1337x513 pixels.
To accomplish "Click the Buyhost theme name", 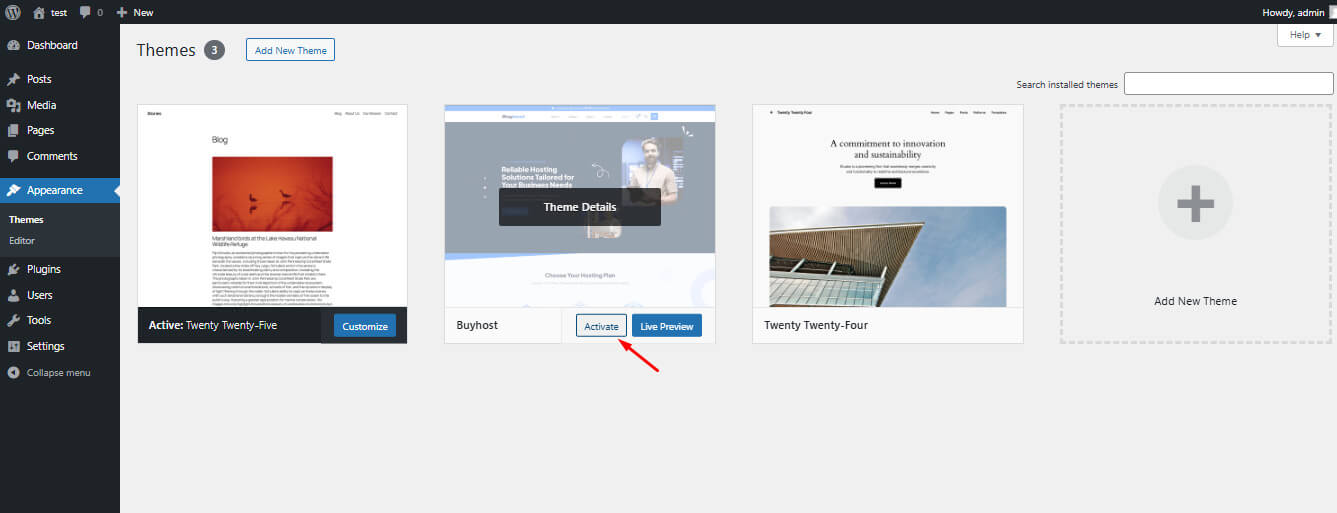I will click(x=477, y=325).
